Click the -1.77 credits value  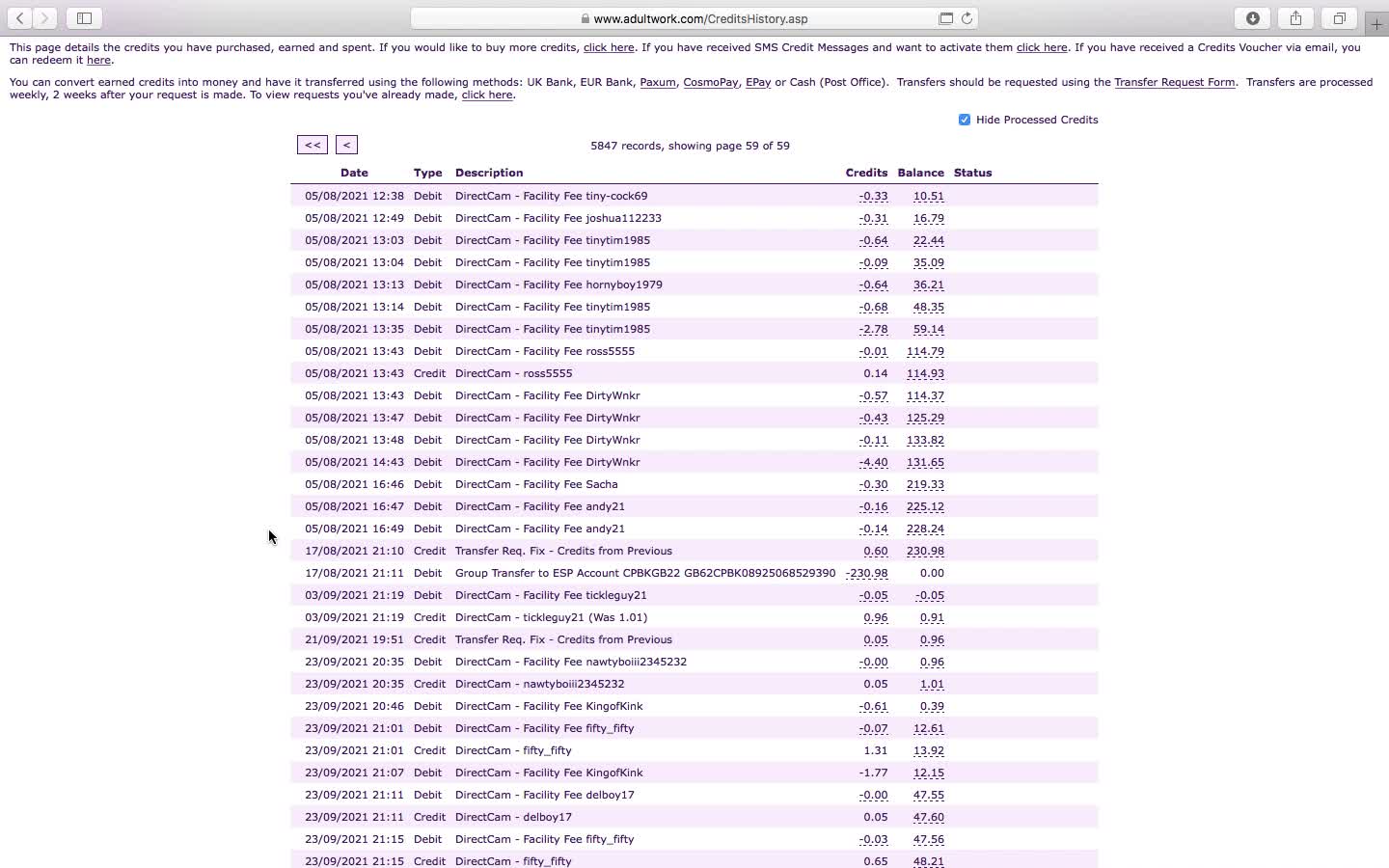pyautogui.click(x=873, y=773)
